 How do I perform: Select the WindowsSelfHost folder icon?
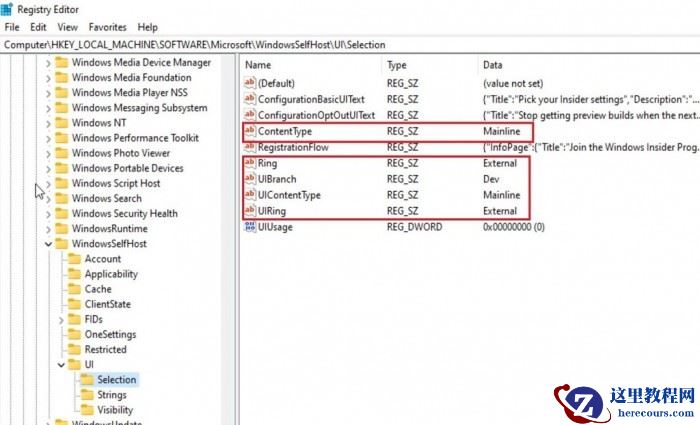point(62,244)
